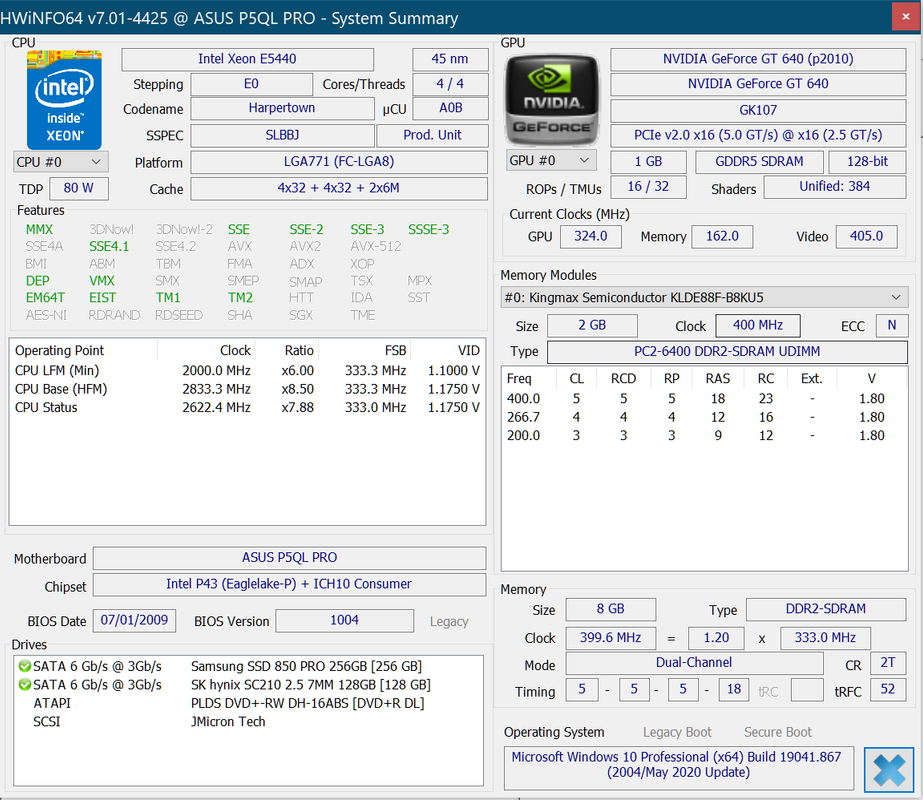The width and height of the screenshot is (923, 800).
Task: Click the PC2-6400 DDR2-SDRAM UDIMM type field
Action: pos(727,352)
